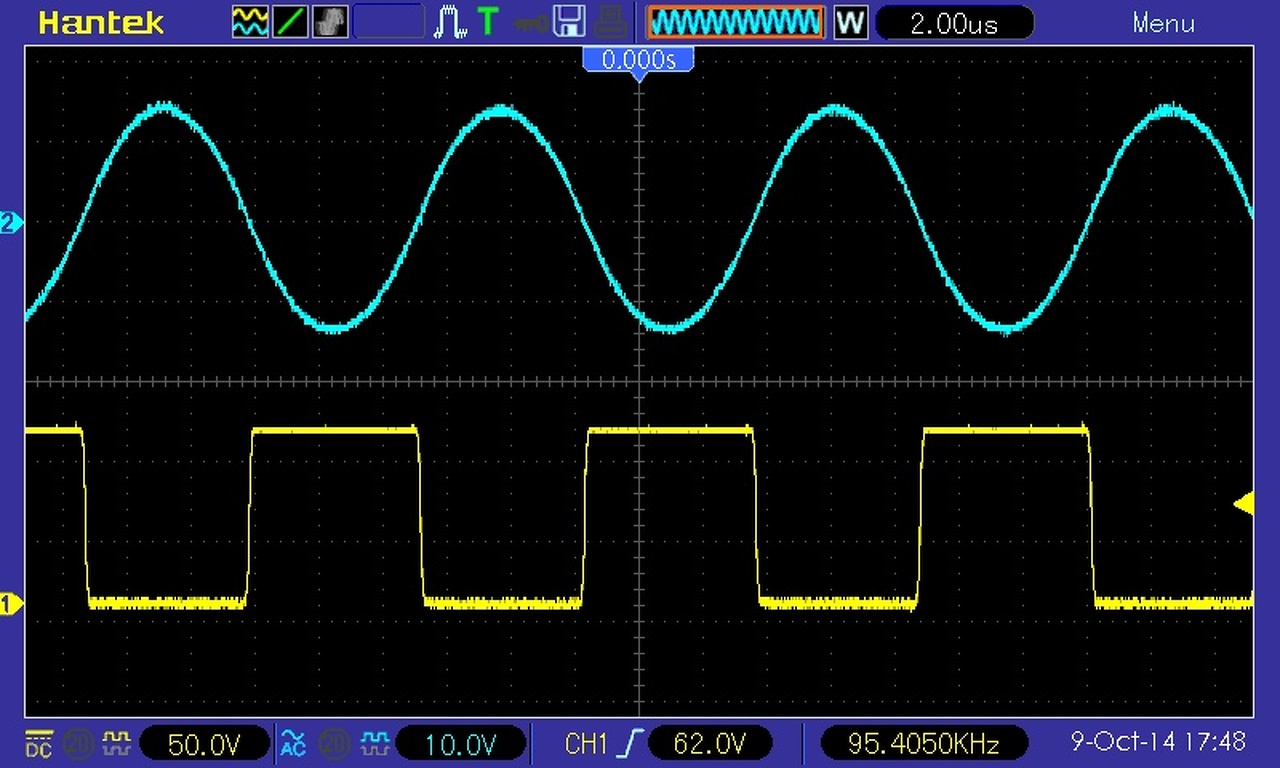Open the Menu button
This screenshot has height=768, width=1280.
coord(1164,23)
